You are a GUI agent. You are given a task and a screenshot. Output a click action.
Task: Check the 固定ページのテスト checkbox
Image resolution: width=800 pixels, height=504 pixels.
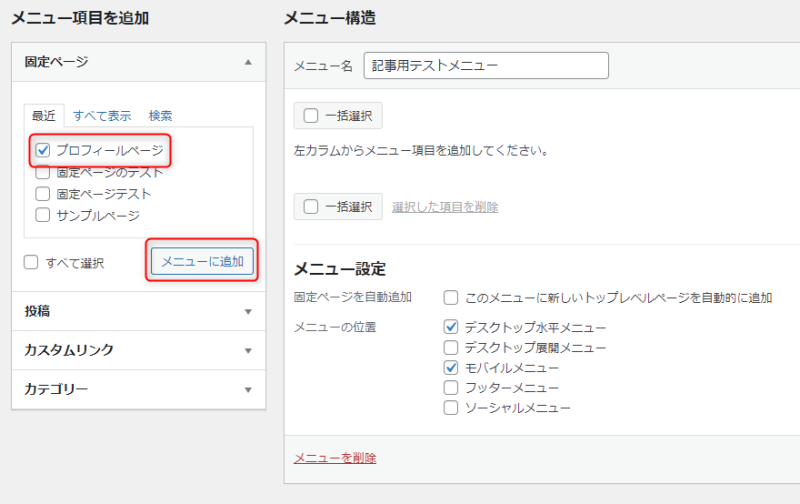(43, 172)
